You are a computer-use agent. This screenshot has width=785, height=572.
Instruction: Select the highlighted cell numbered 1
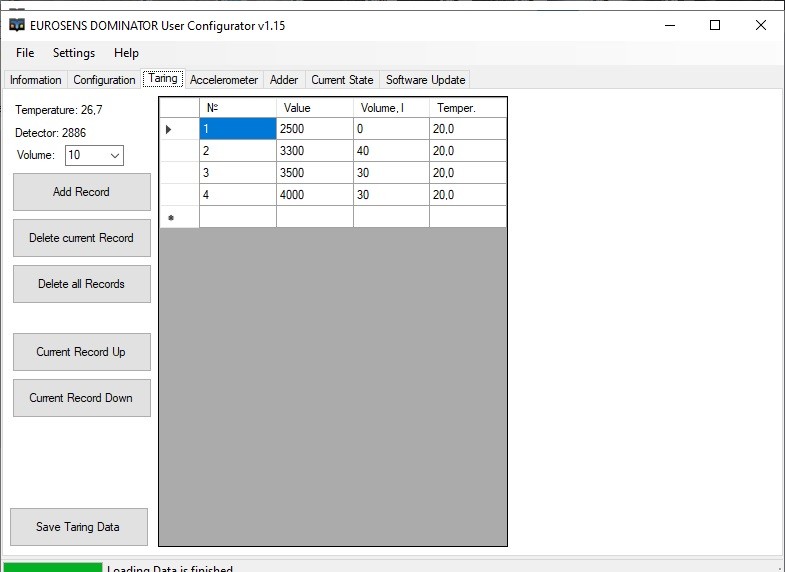tap(238, 129)
